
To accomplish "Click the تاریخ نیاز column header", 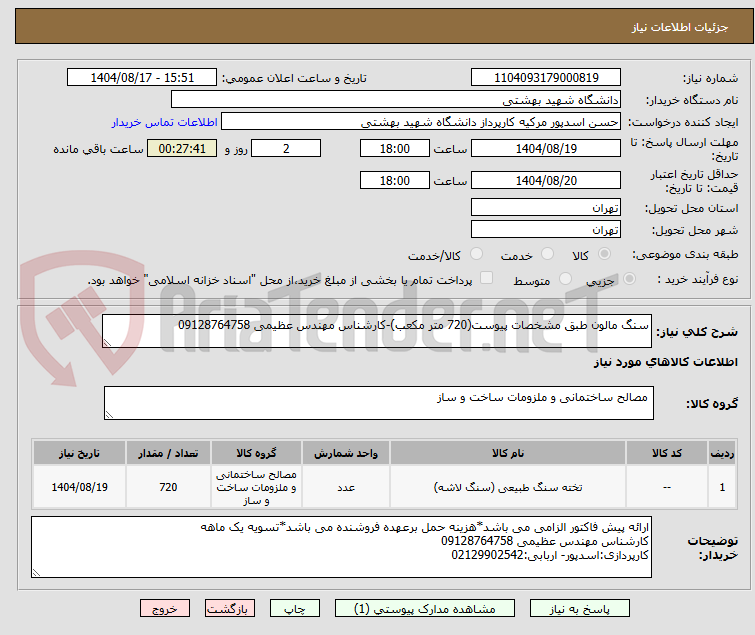I will pyautogui.click(x=79, y=453).
